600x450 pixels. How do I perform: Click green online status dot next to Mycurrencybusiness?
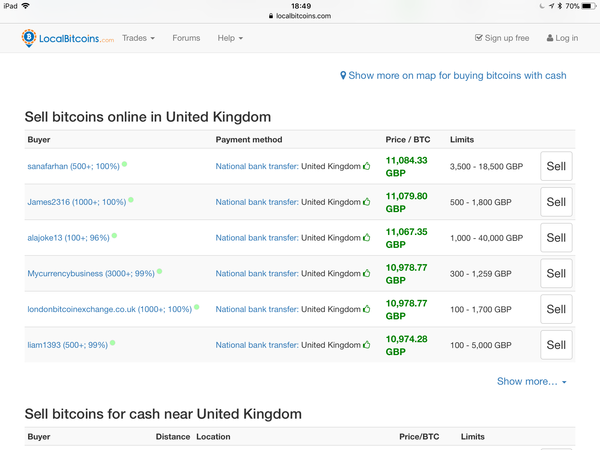[x=160, y=271]
